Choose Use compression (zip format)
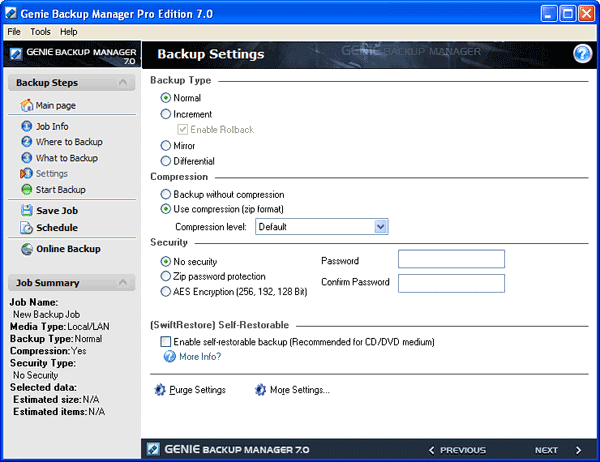This screenshot has height=462, width=600. click(x=165, y=209)
